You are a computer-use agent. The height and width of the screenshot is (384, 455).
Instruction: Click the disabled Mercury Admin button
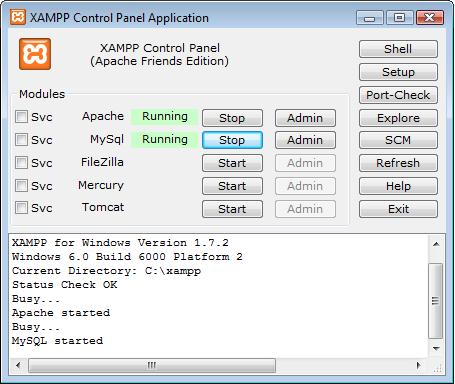(x=305, y=186)
